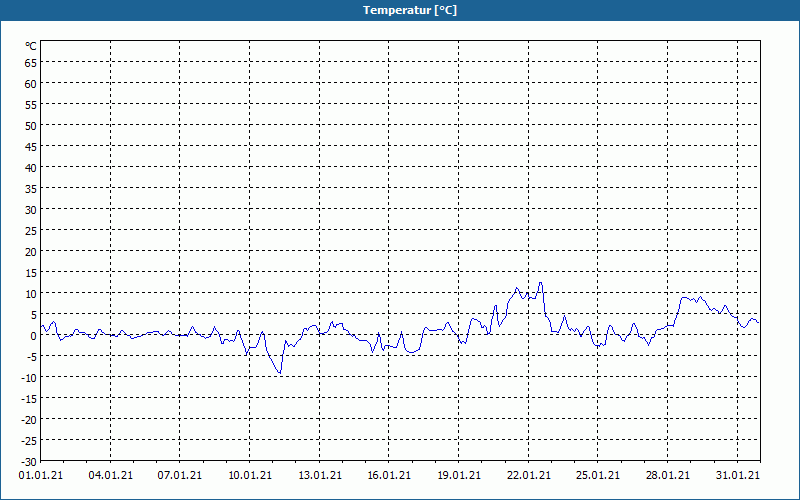Select the 04.01.21 date label

110,476
